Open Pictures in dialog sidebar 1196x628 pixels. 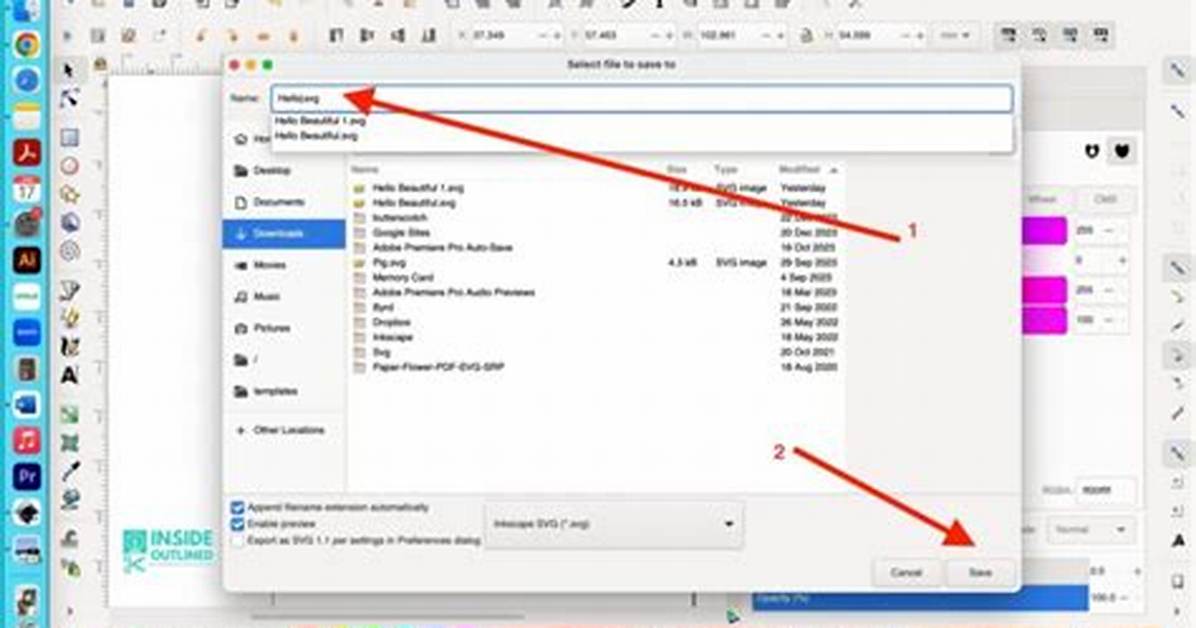click(x=284, y=328)
